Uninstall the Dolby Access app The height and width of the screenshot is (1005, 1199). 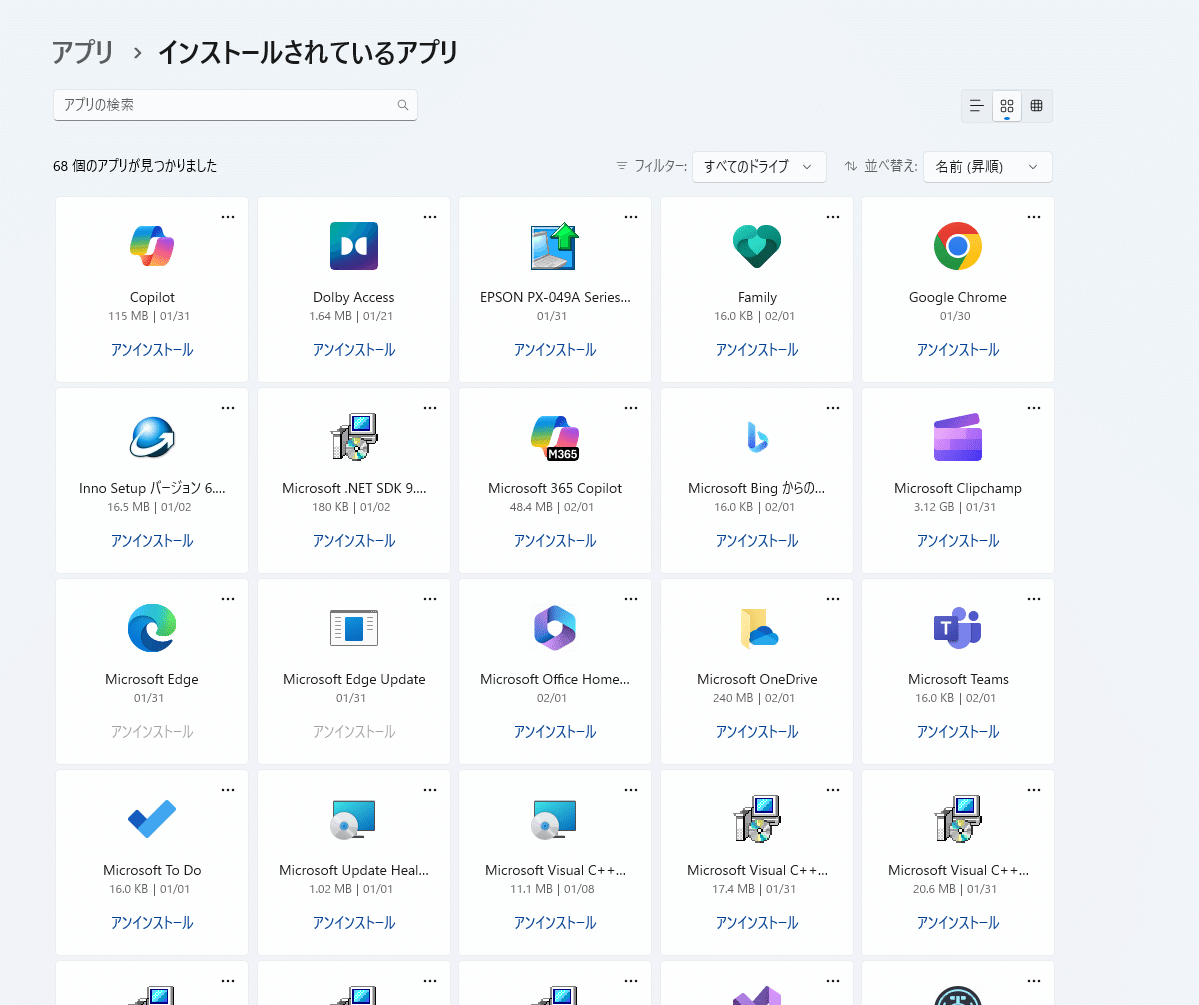(353, 349)
